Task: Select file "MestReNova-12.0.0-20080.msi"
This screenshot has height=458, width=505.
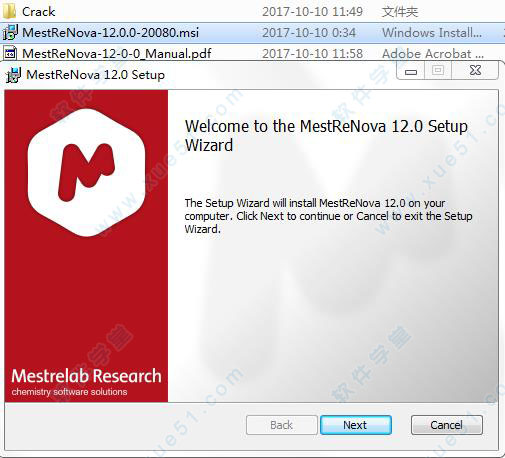Action: pyautogui.click(x=110, y=33)
